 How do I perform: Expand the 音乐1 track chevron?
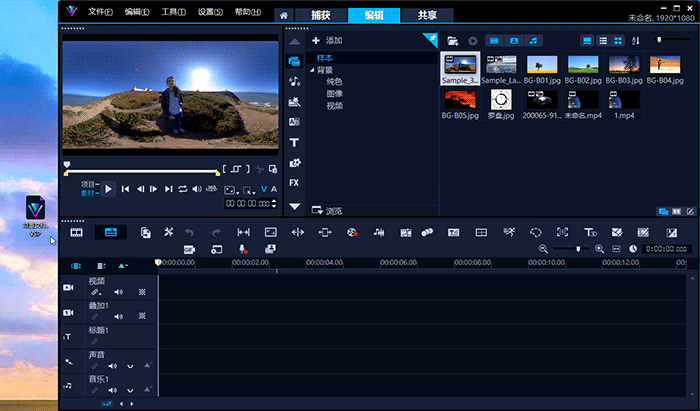tap(130, 391)
